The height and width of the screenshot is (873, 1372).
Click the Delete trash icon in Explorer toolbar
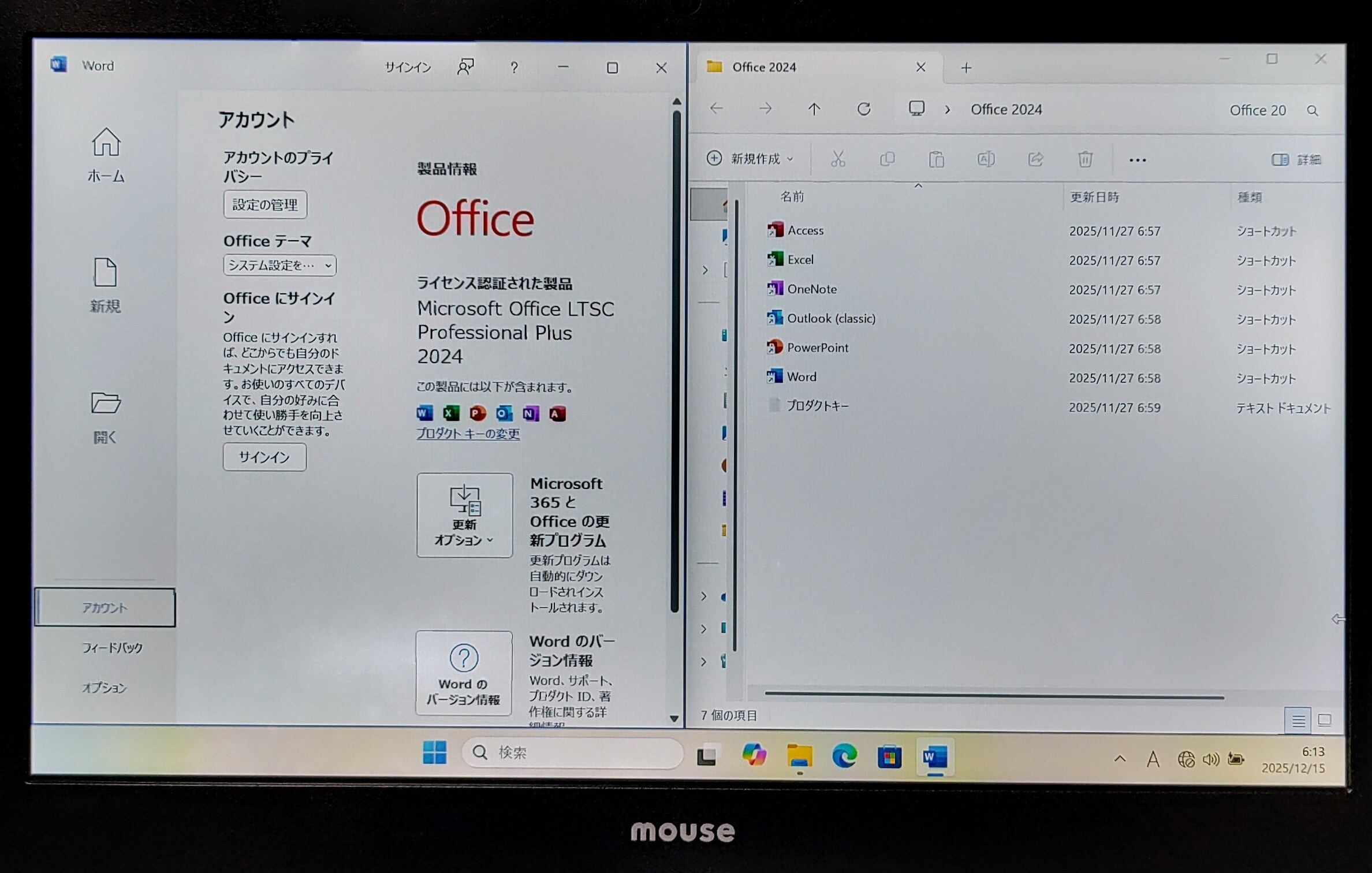[x=1085, y=159]
